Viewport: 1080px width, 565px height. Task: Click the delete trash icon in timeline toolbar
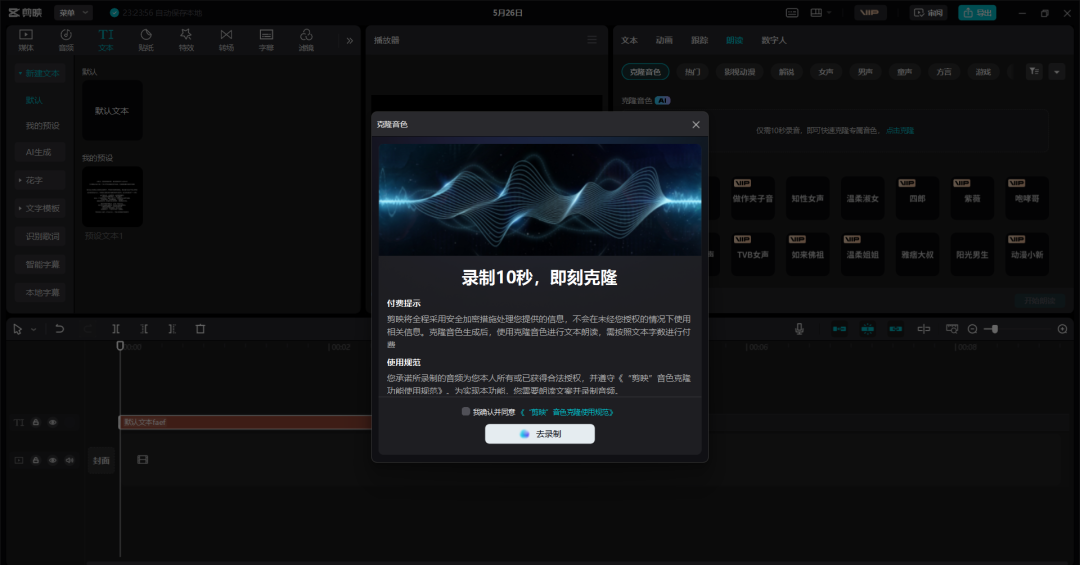(200, 329)
